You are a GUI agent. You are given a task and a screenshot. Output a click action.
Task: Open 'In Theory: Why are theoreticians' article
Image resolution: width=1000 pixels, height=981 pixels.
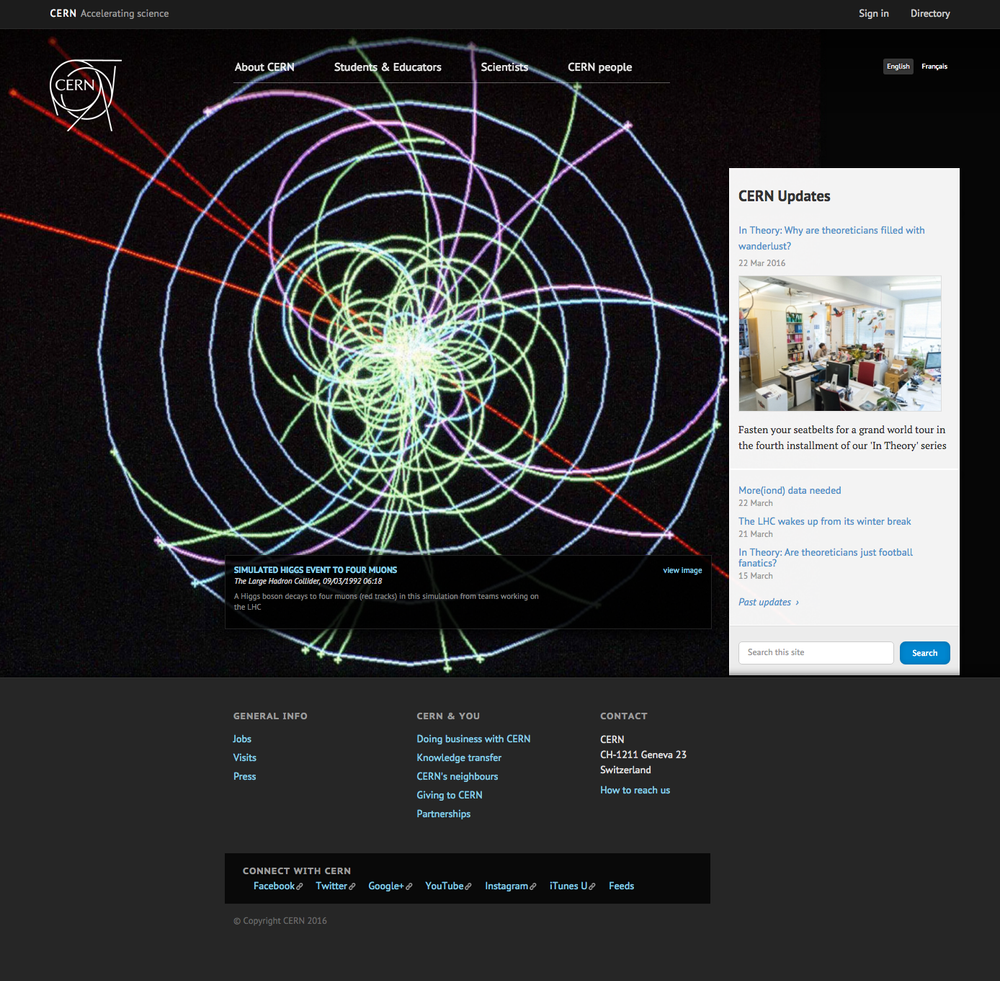[x=831, y=238]
